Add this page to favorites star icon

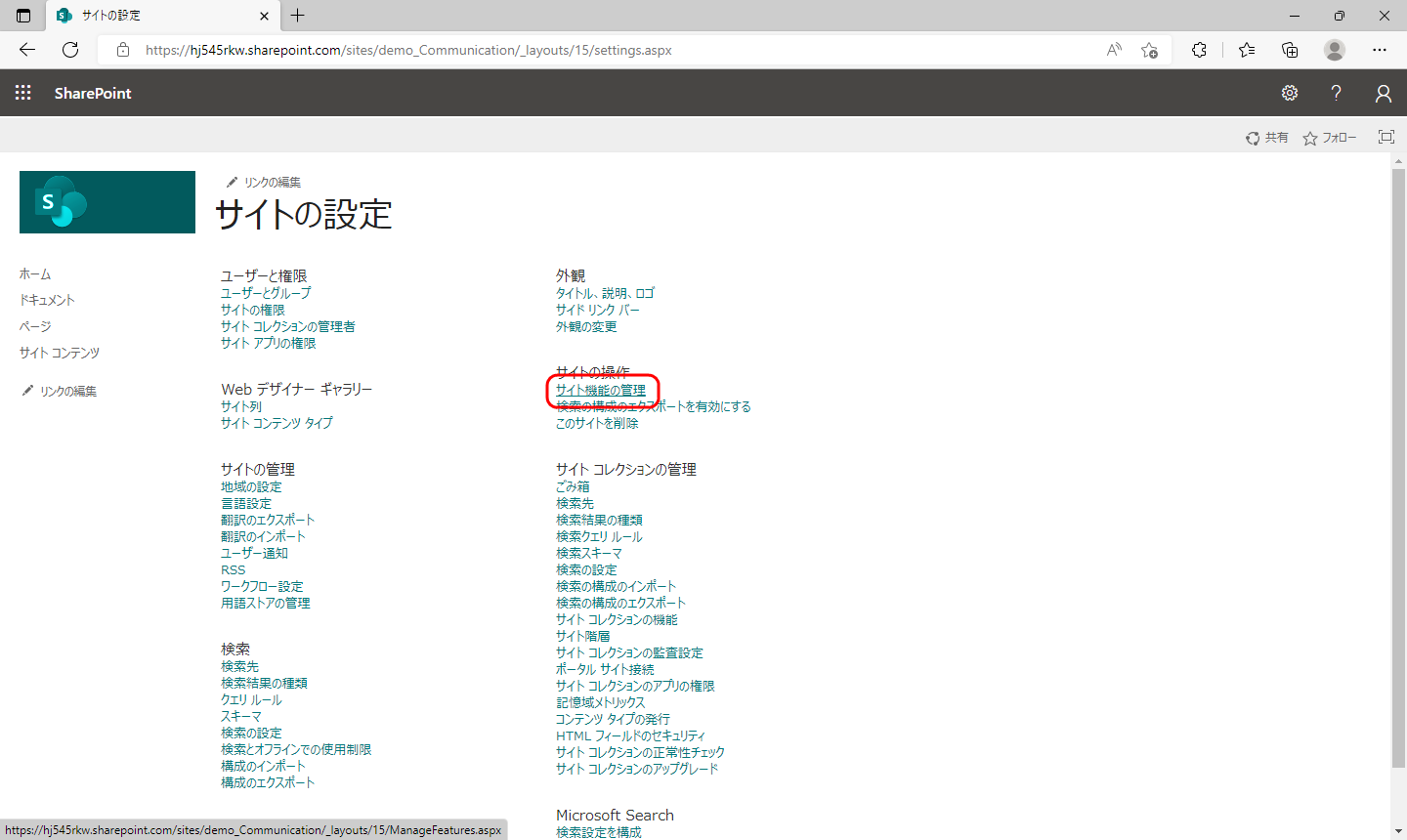pos(1149,50)
